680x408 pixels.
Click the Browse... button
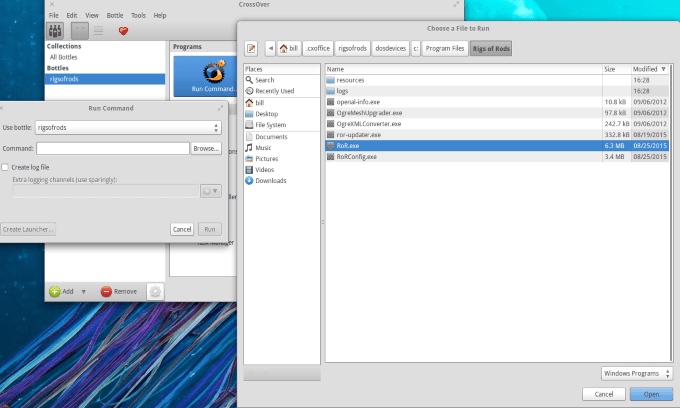pyautogui.click(x=206, y=148)
